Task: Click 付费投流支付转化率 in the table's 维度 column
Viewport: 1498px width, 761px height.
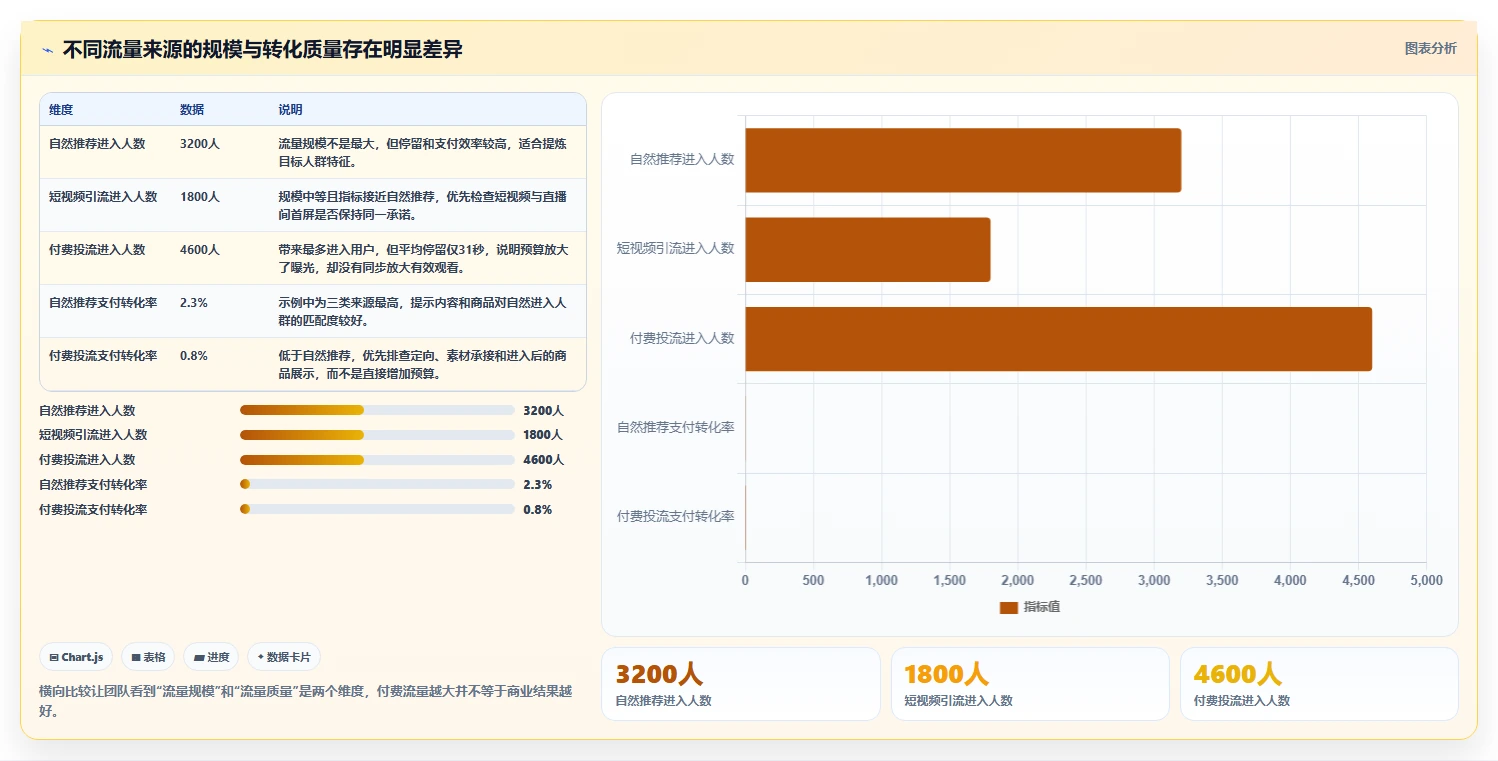Action: click(103, 356)
